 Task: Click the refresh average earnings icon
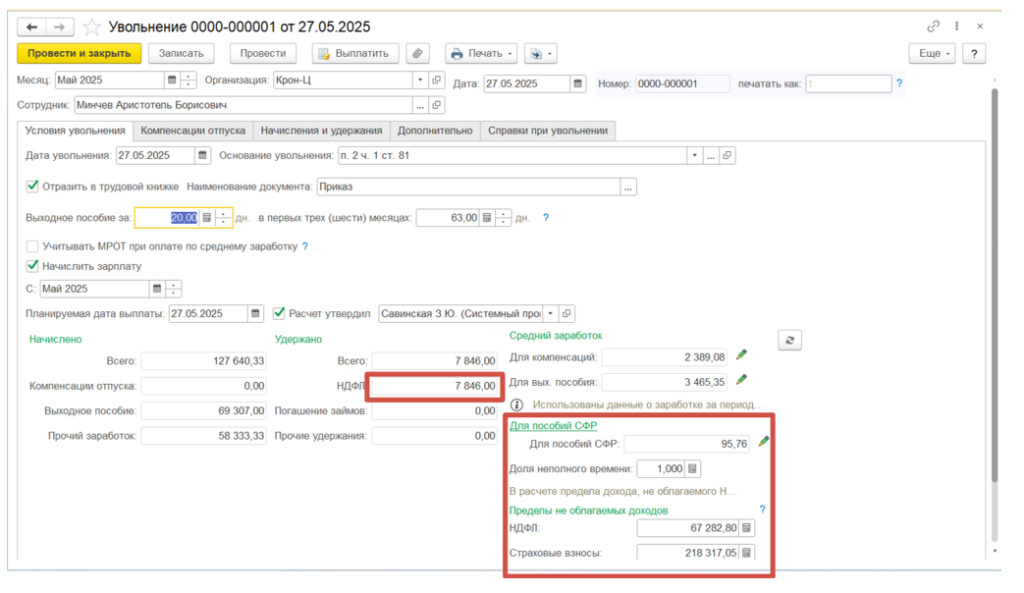click(790, 341)
